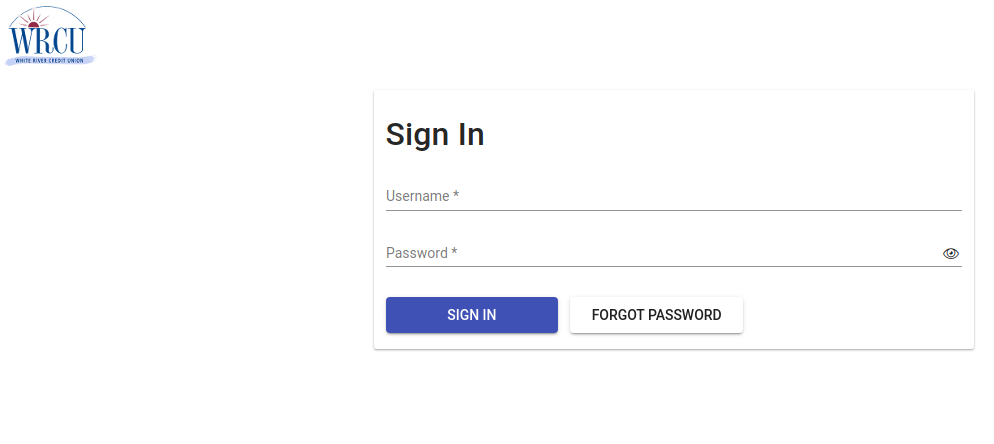994x444 pixels.
Task: Click the Password underline area
Action: [673, 266]
